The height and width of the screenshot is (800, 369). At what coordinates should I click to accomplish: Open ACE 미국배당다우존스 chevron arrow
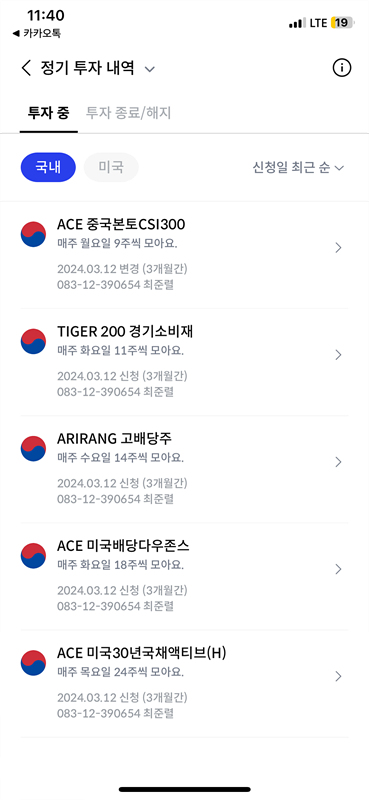[x=338, y=569]
